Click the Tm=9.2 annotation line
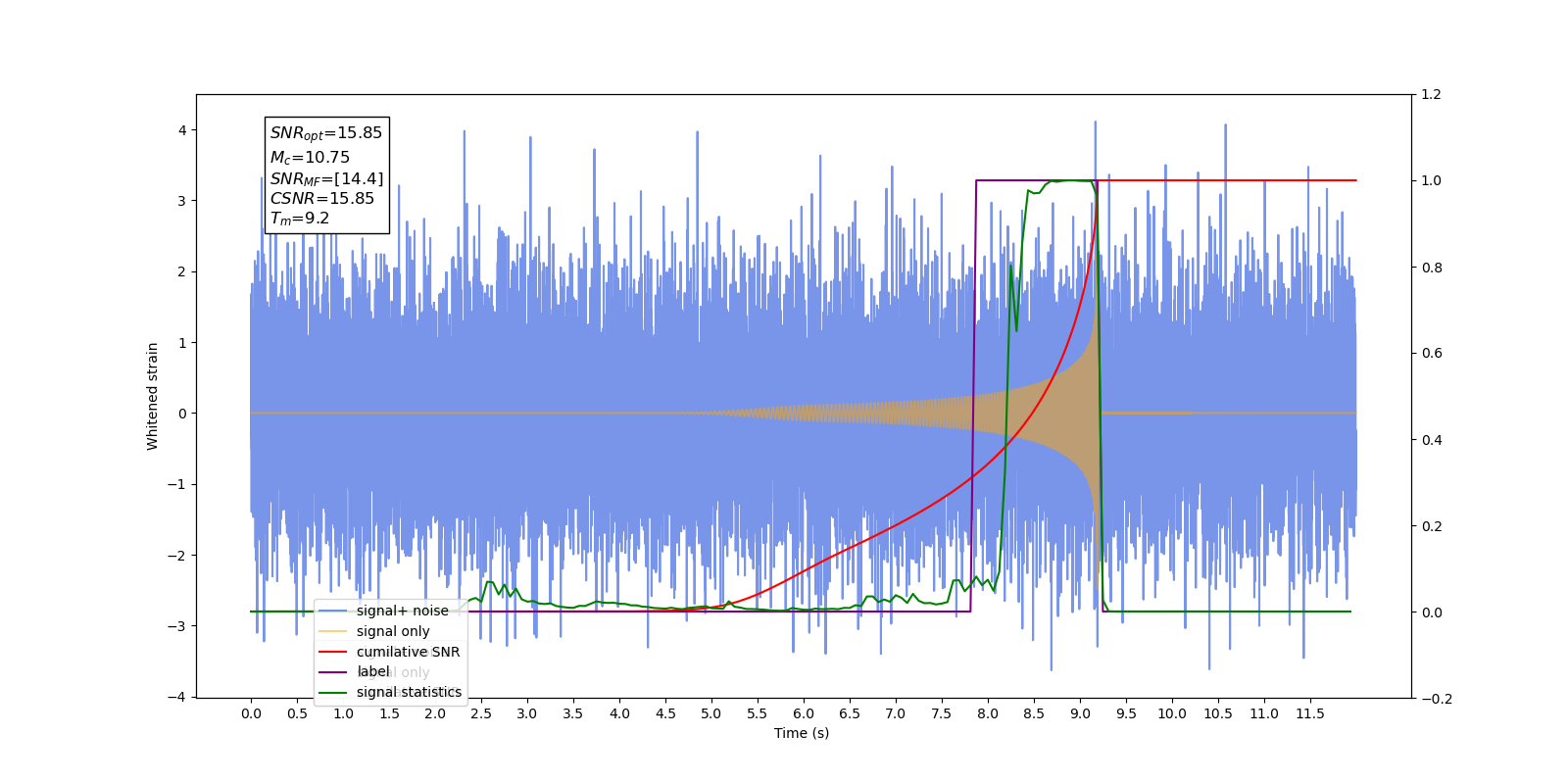1568x784 pixels. pos(300,219)
